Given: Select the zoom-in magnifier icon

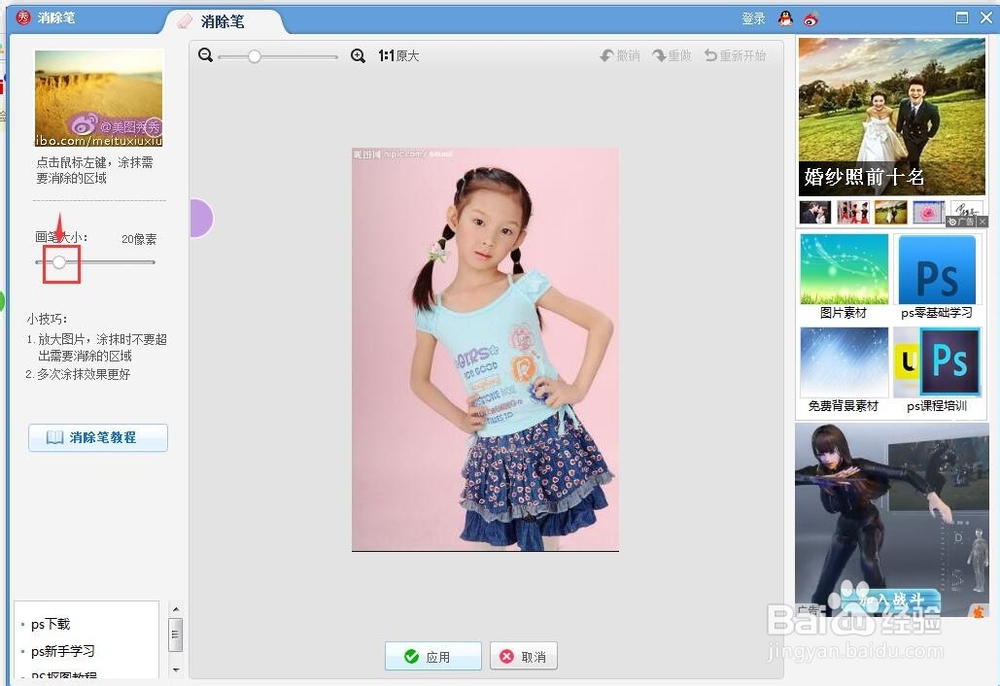Looking at the screenshot, I should pyautogui.click(x=358, y=57).
